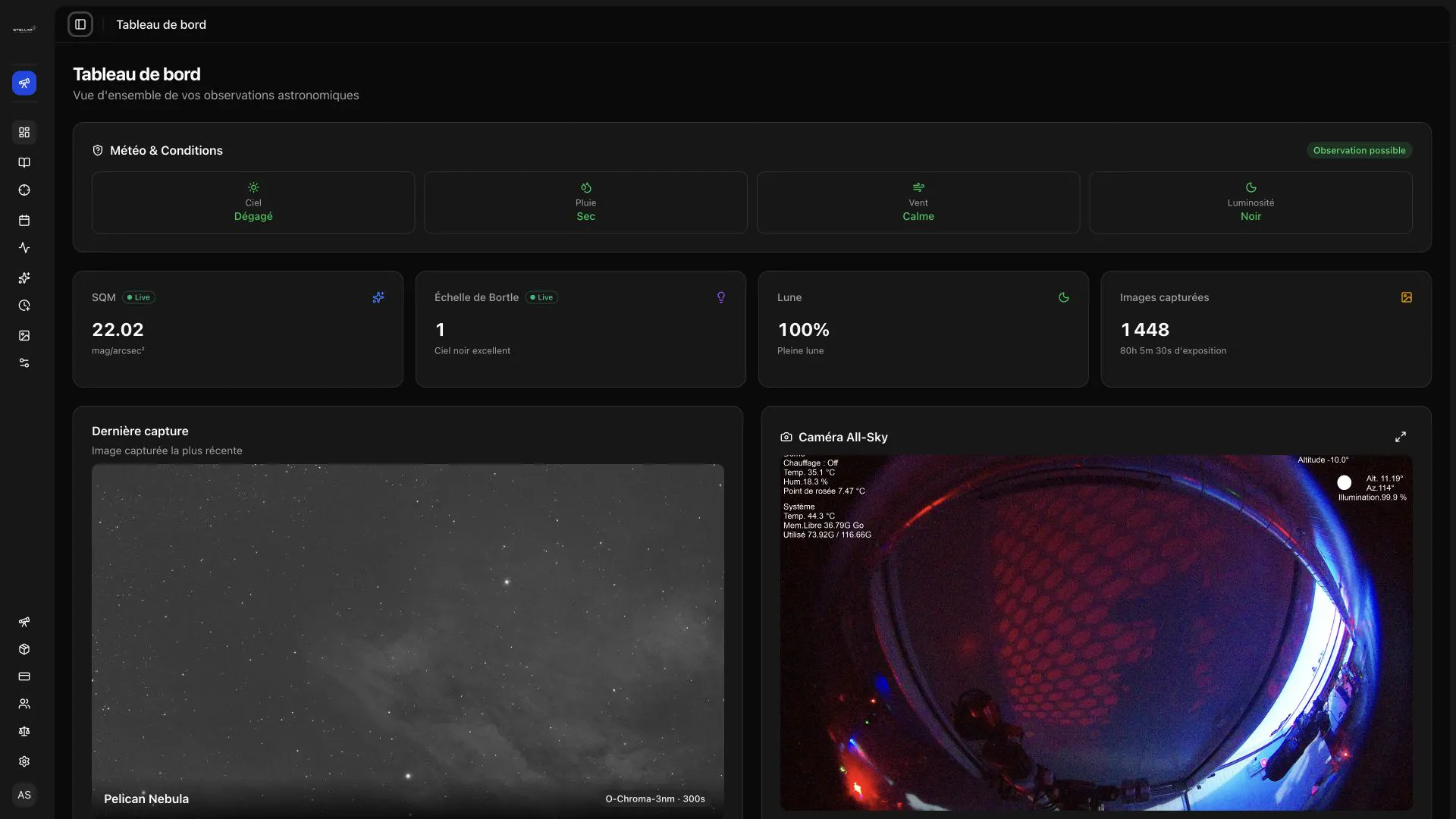Open the open-book icon in sidebar
Screen dimensions: 1456x819
(24, 162)
